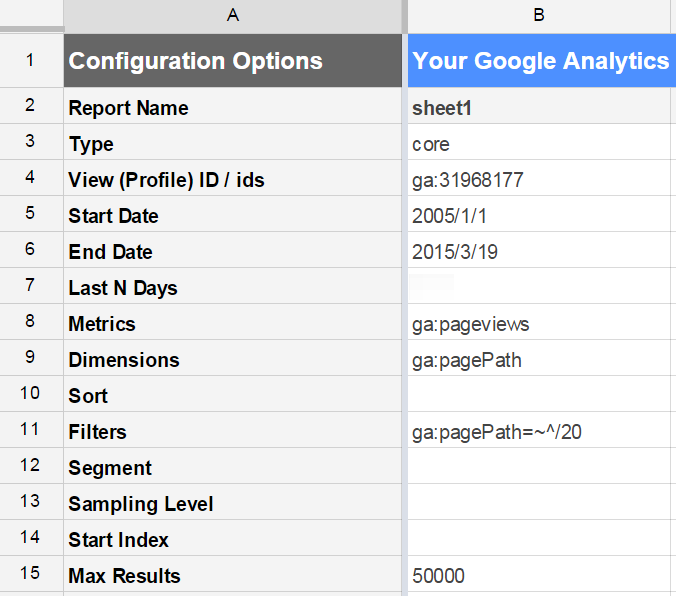Click the empty Segment value cell

[x=541, y=467]
